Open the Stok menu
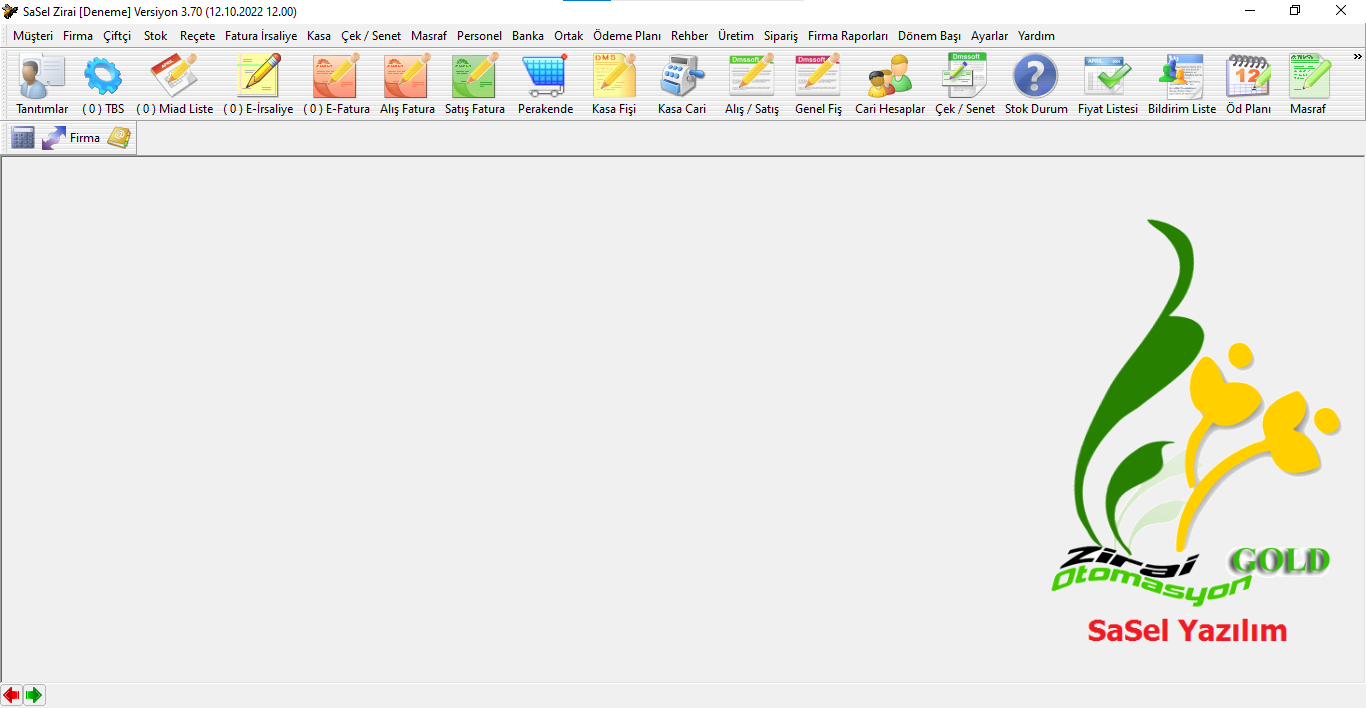1366x708 pixels. click(156, 36)
